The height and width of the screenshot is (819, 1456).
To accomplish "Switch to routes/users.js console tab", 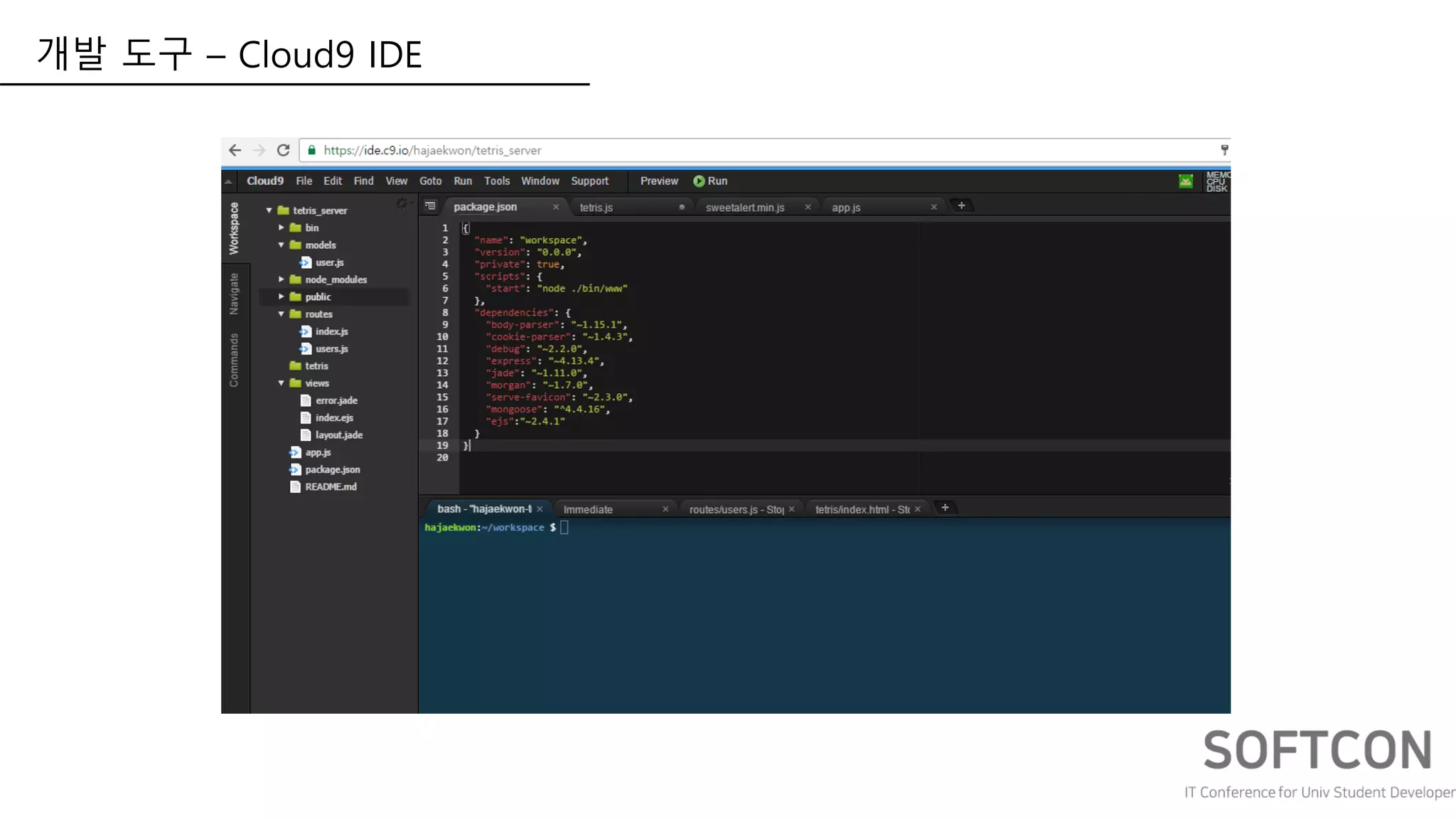I will point(737,510).
